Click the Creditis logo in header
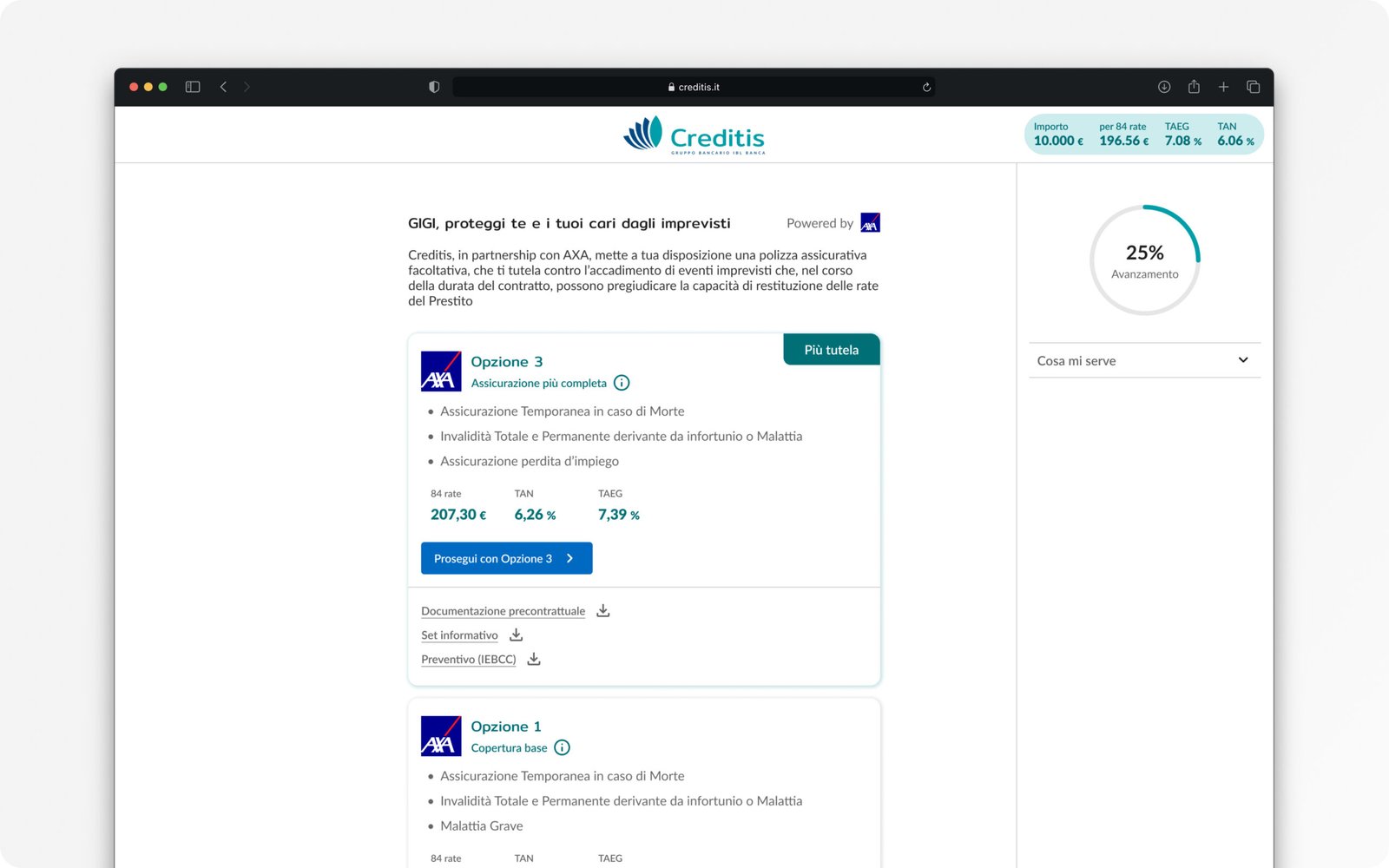The image size is (1389, 868). 694,136
